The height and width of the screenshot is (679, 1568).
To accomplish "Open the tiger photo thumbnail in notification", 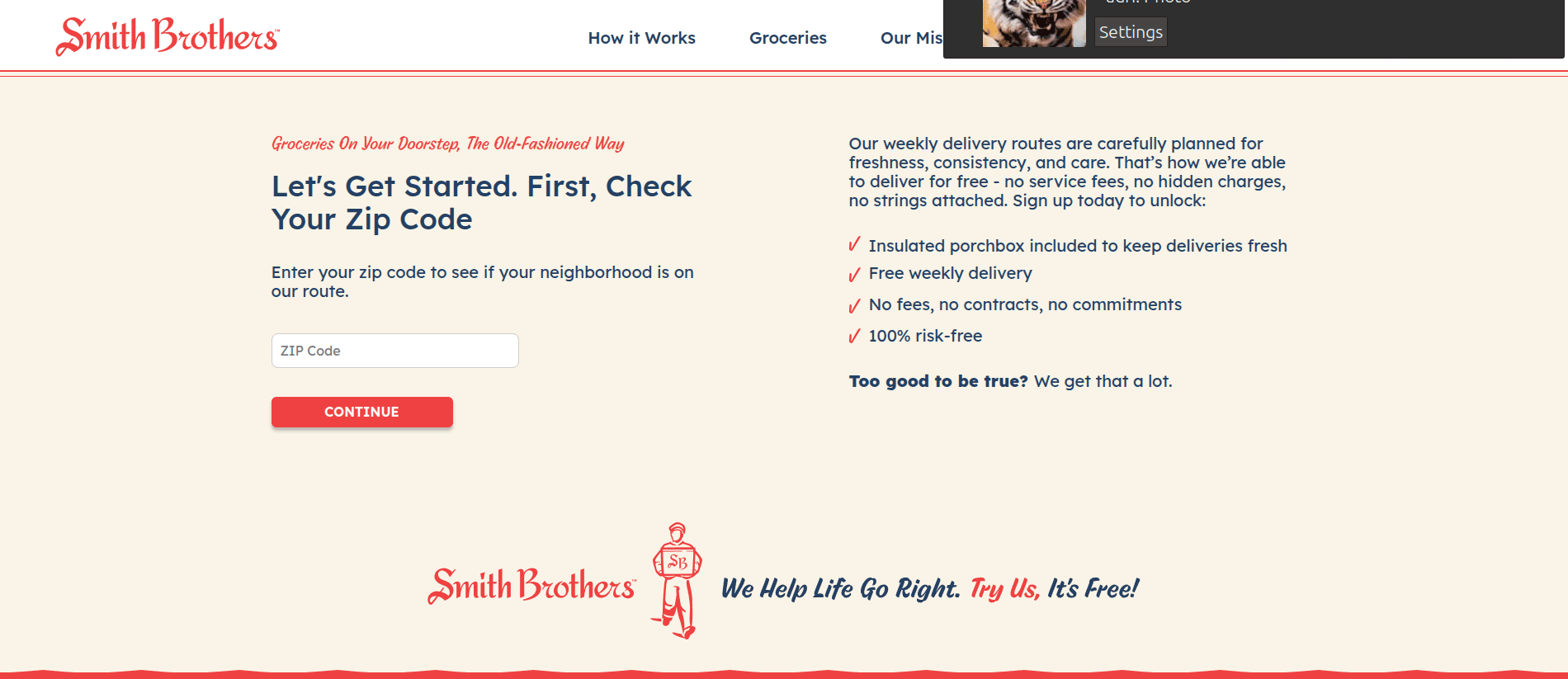I will click(x=1034, y=23).
